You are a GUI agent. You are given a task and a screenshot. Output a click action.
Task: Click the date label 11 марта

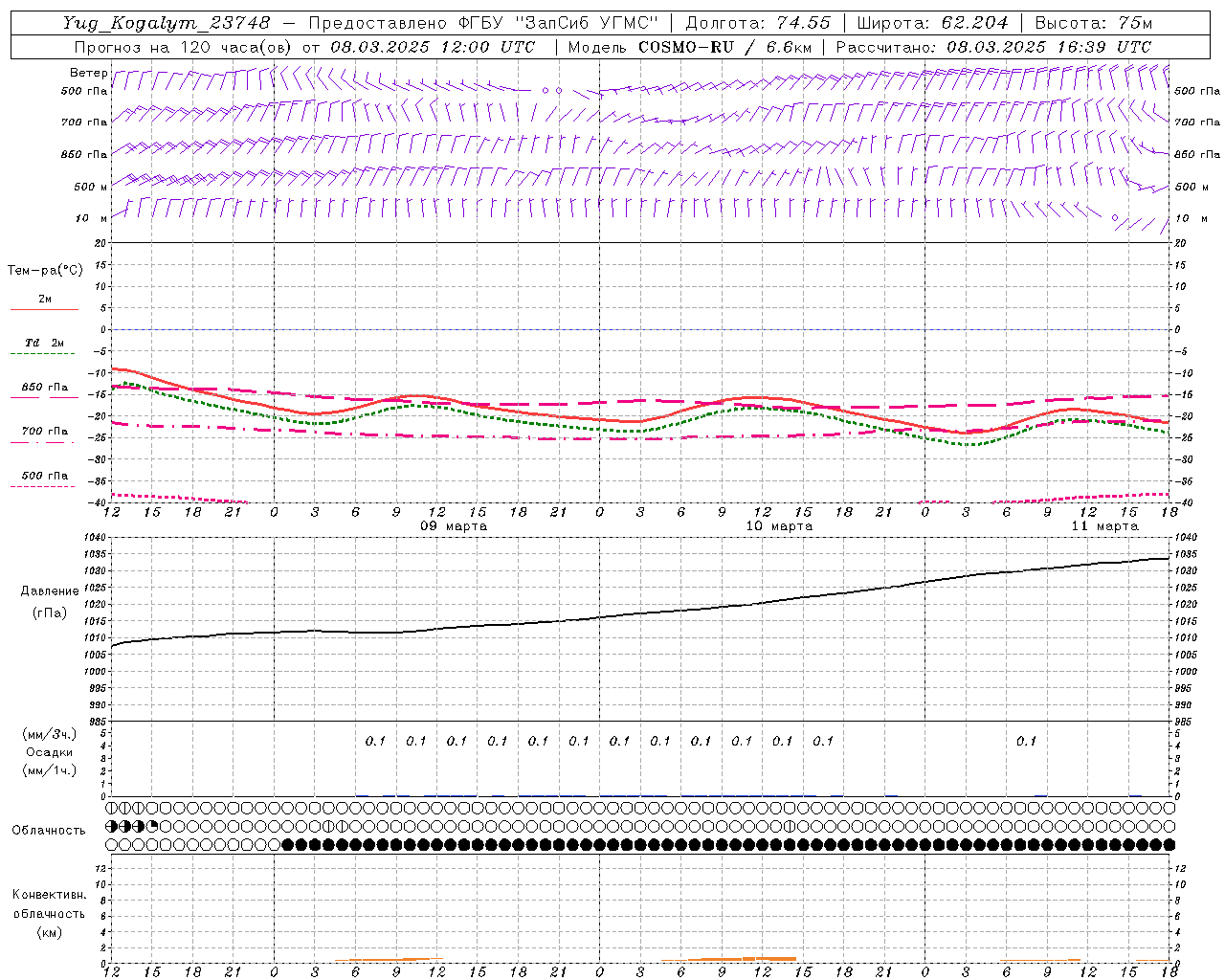(x=1104, y=526)
